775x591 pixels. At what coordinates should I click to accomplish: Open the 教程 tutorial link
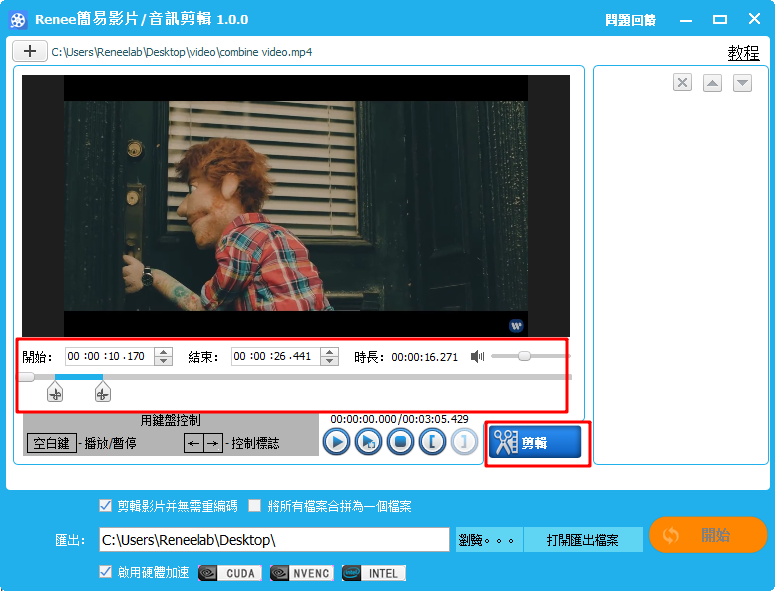point(743,53)
